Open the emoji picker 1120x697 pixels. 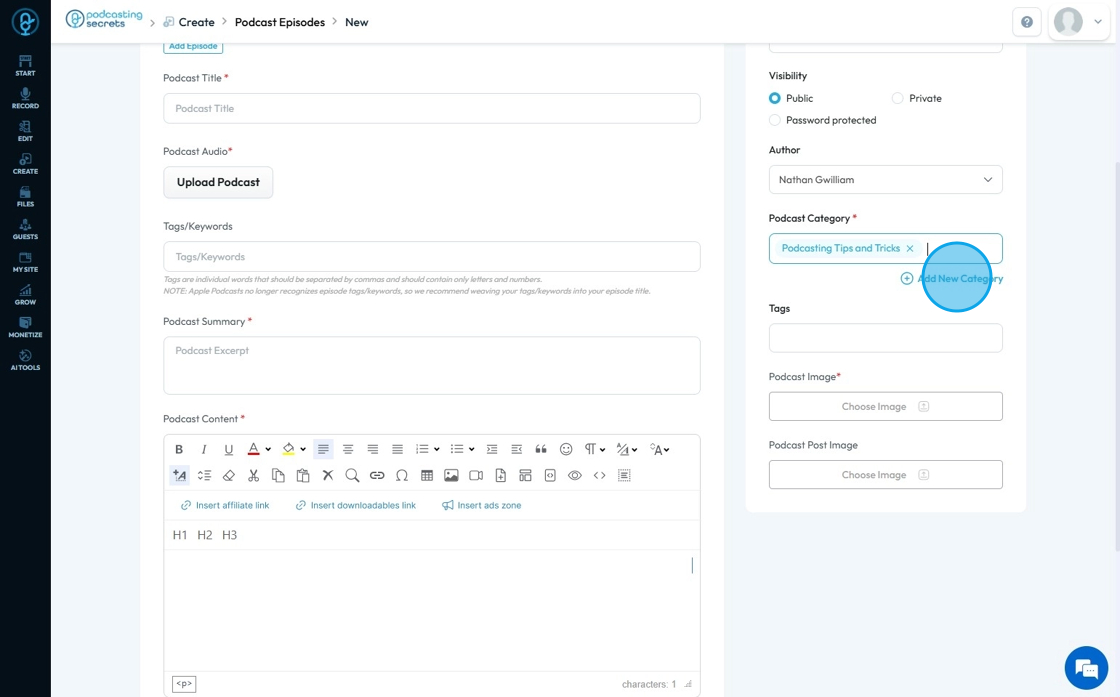click(566, 449)
